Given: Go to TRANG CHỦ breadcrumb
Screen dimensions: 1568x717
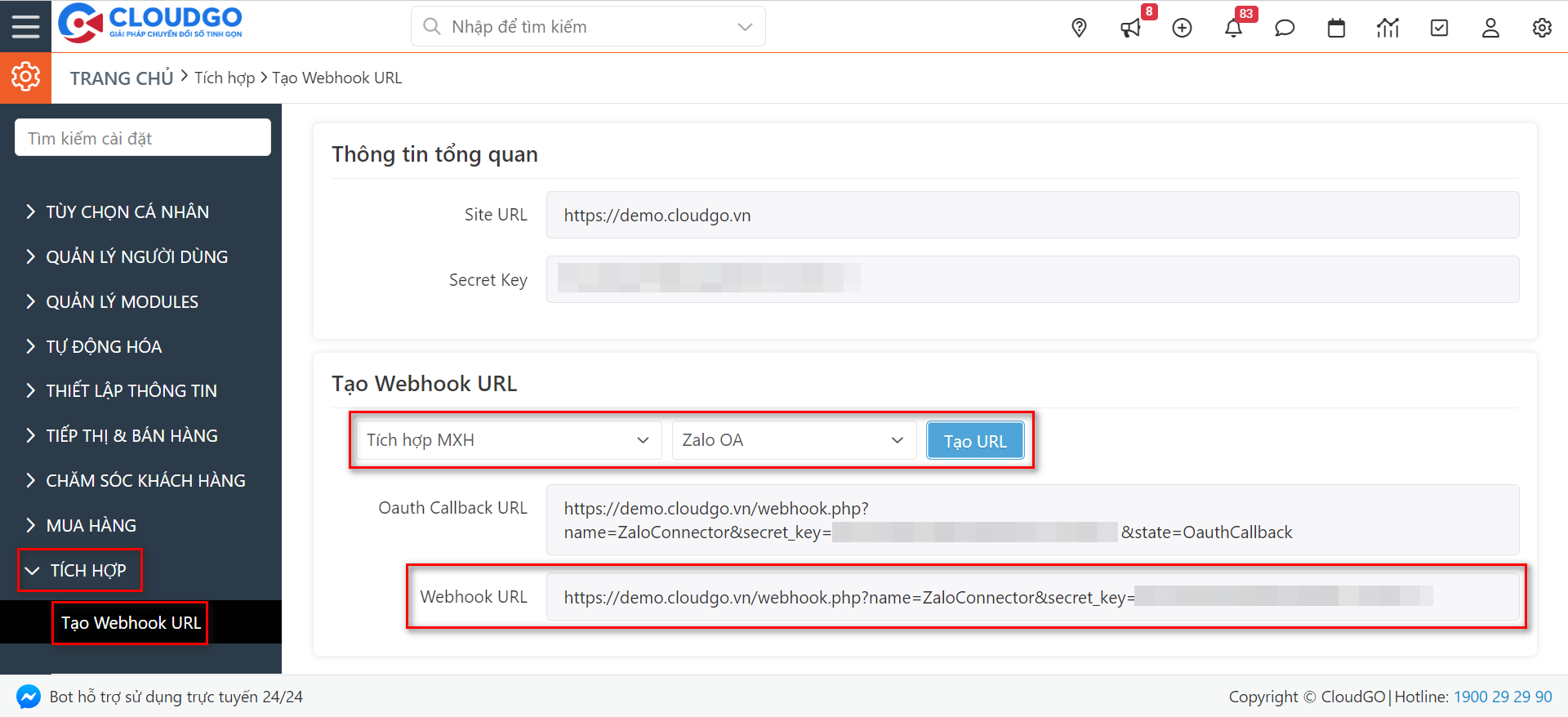Looking at the screenshot, I should pyautogui.click(x=122, y=78).
